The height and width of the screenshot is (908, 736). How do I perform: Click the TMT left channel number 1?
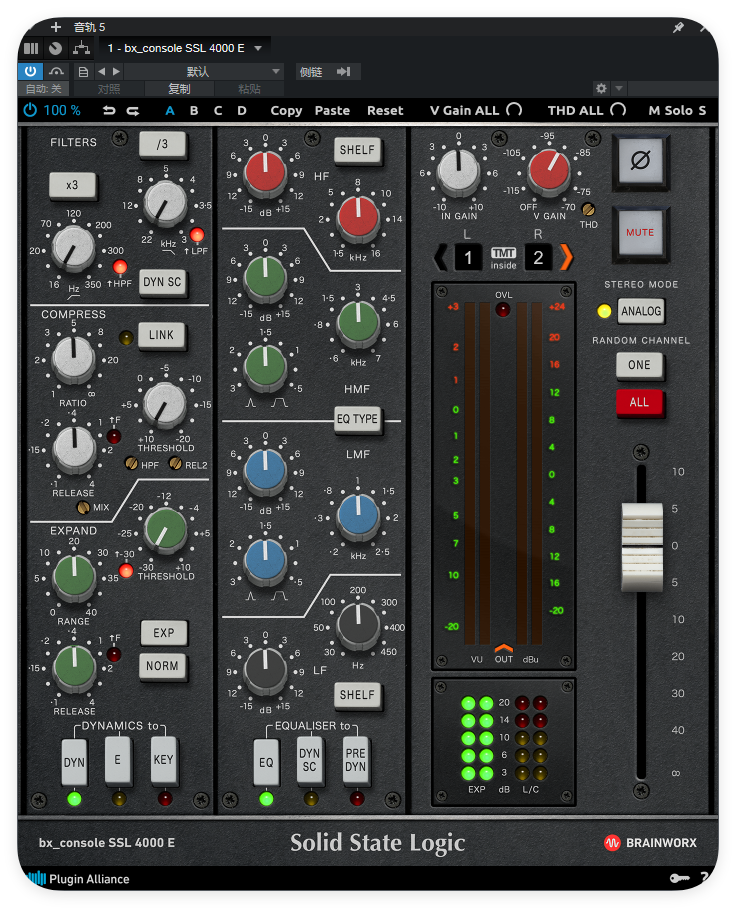pyautogui.click(x=468, y=257)
